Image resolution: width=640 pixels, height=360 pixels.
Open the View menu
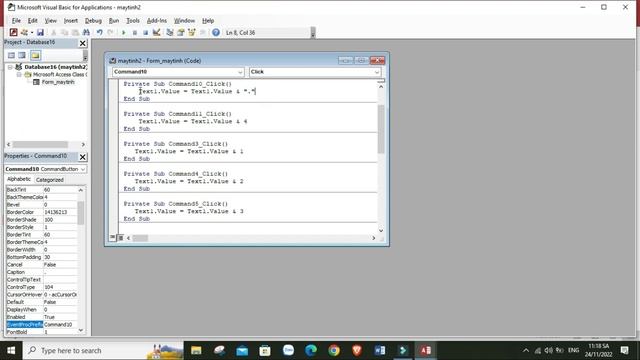click(51, 20)
